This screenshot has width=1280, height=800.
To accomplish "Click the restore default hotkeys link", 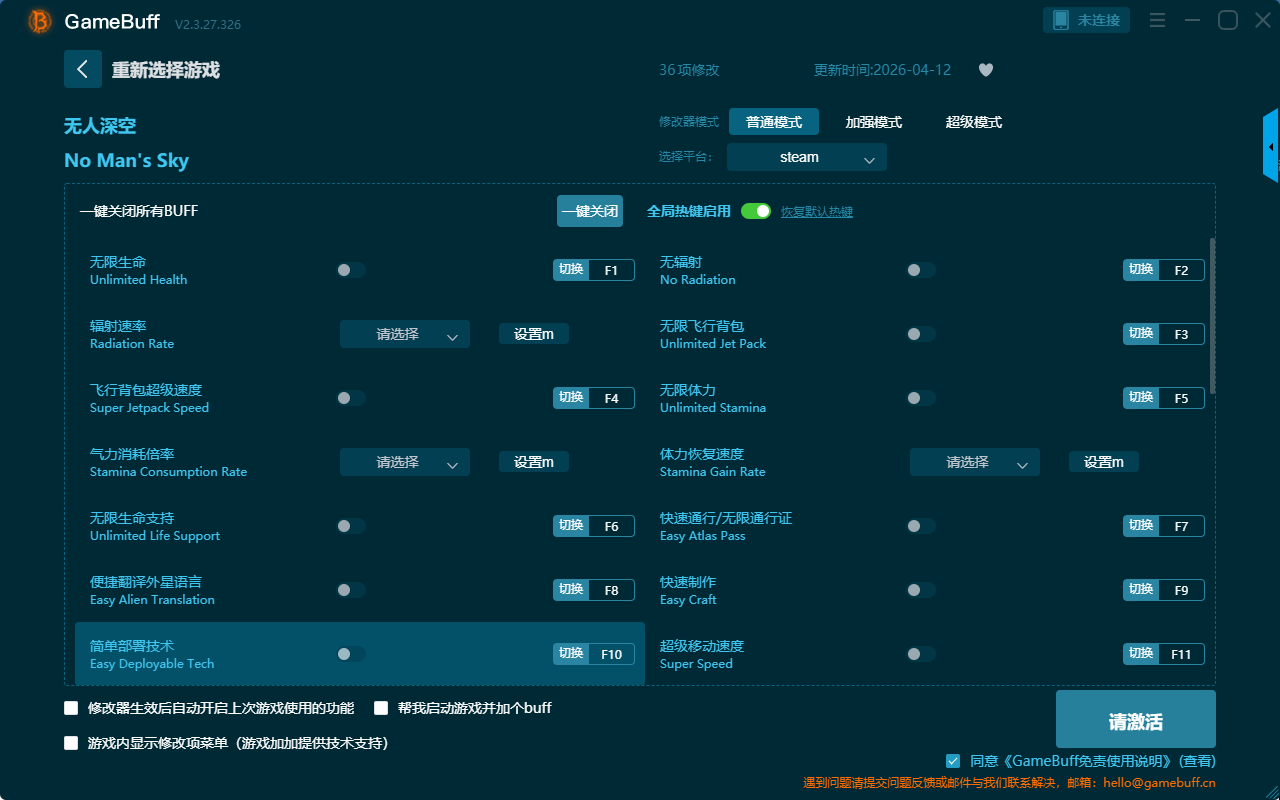I will (x=816, y=212).
